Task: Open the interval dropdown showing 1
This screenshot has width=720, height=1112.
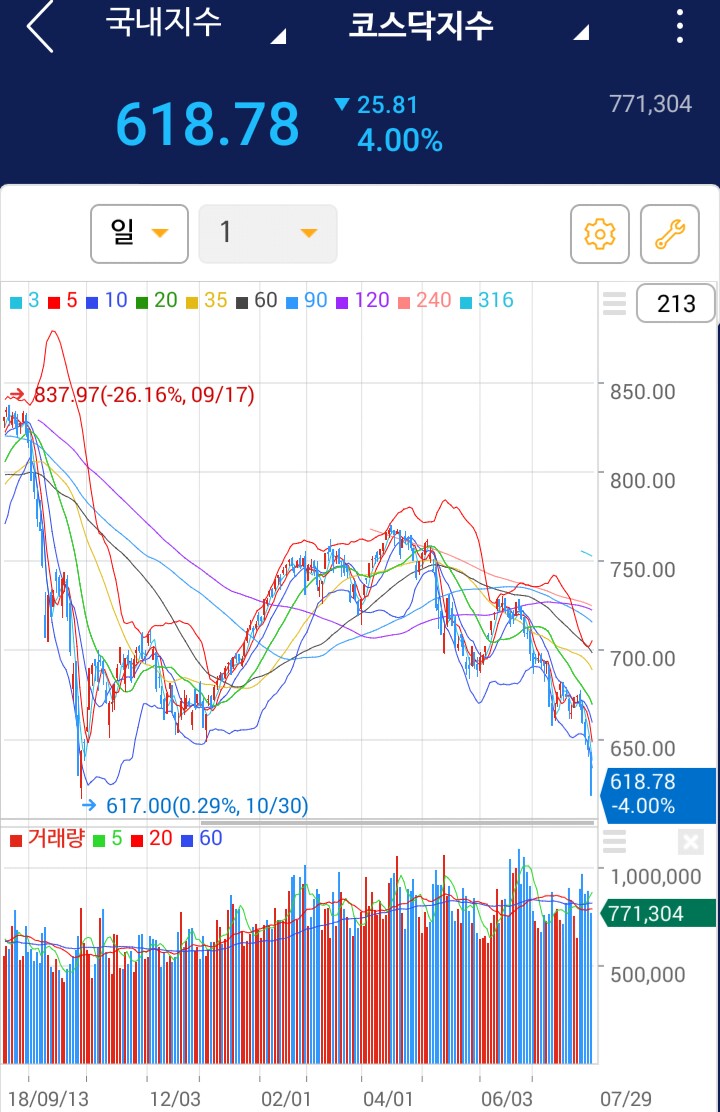Action: pos(267,233)
